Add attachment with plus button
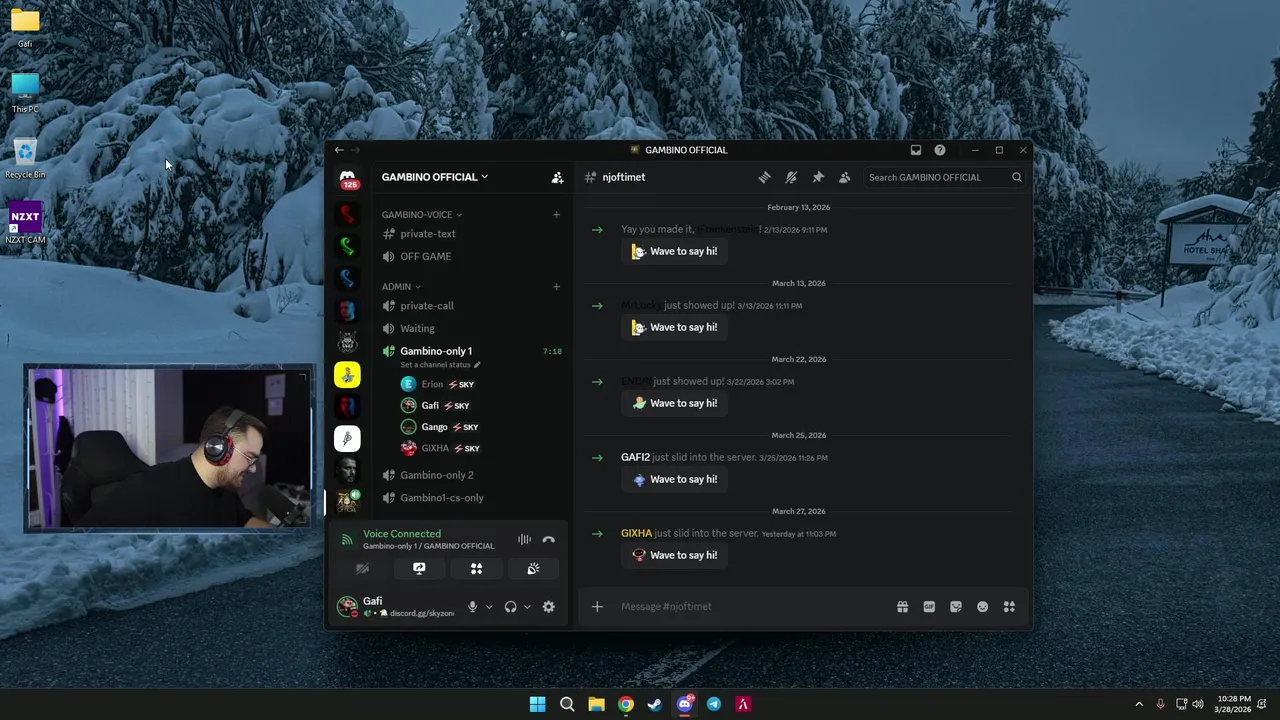 (597, 606)
